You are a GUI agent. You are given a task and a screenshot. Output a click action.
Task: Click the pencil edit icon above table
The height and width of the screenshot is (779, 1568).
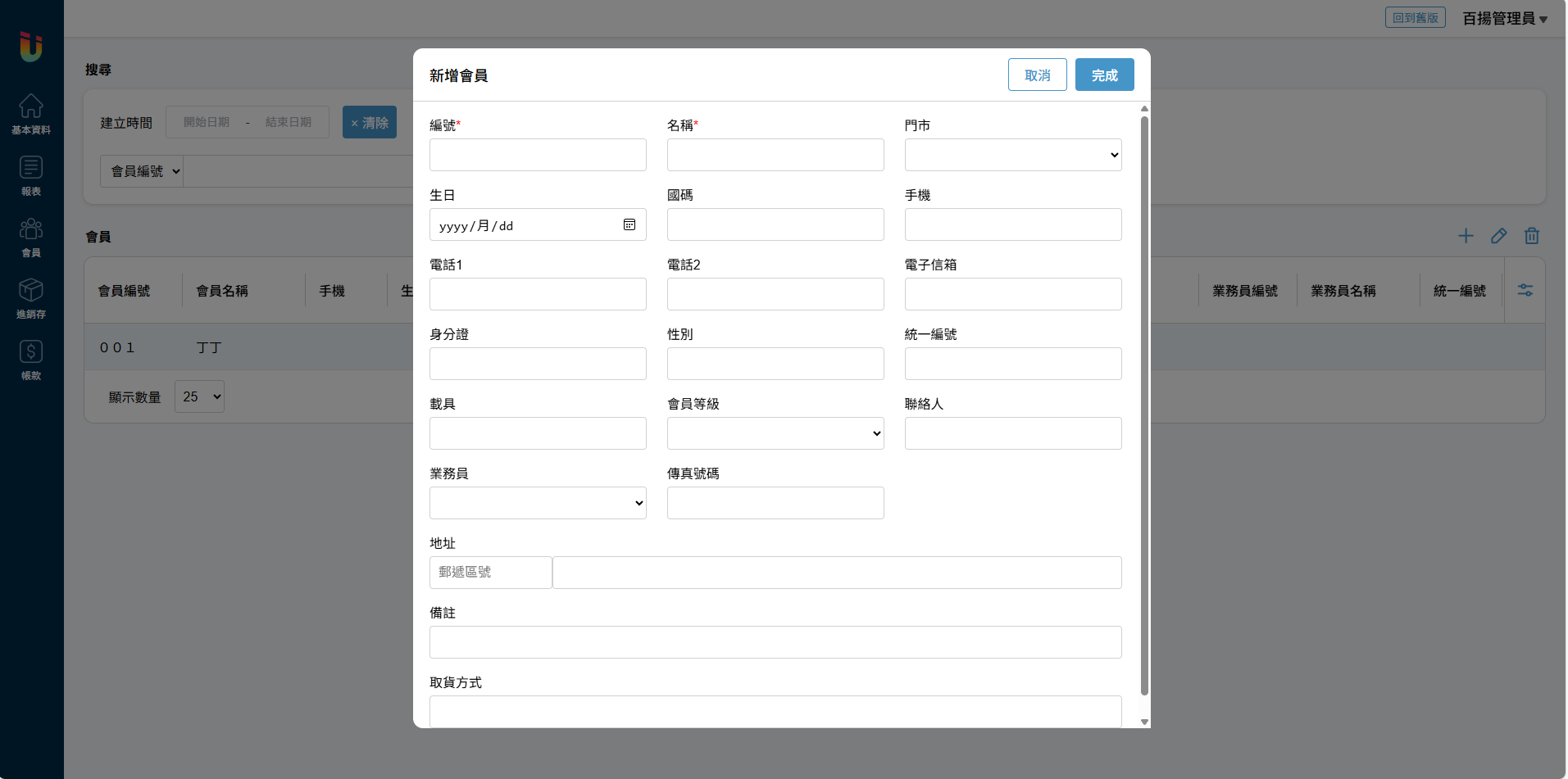(x=1498, y=236)
